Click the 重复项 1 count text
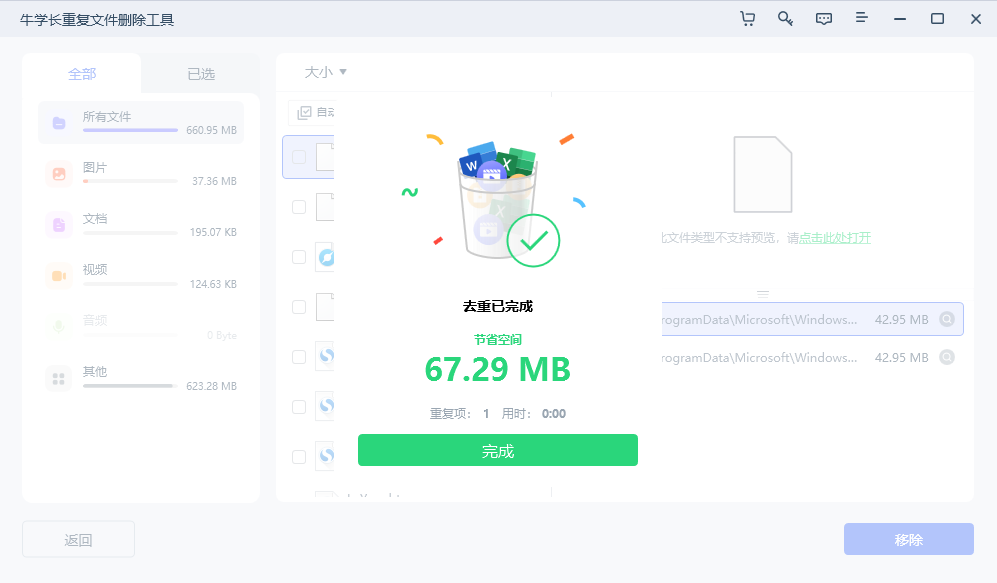The height and width of the screenshot is (583, 997). [x=460, y=414]
